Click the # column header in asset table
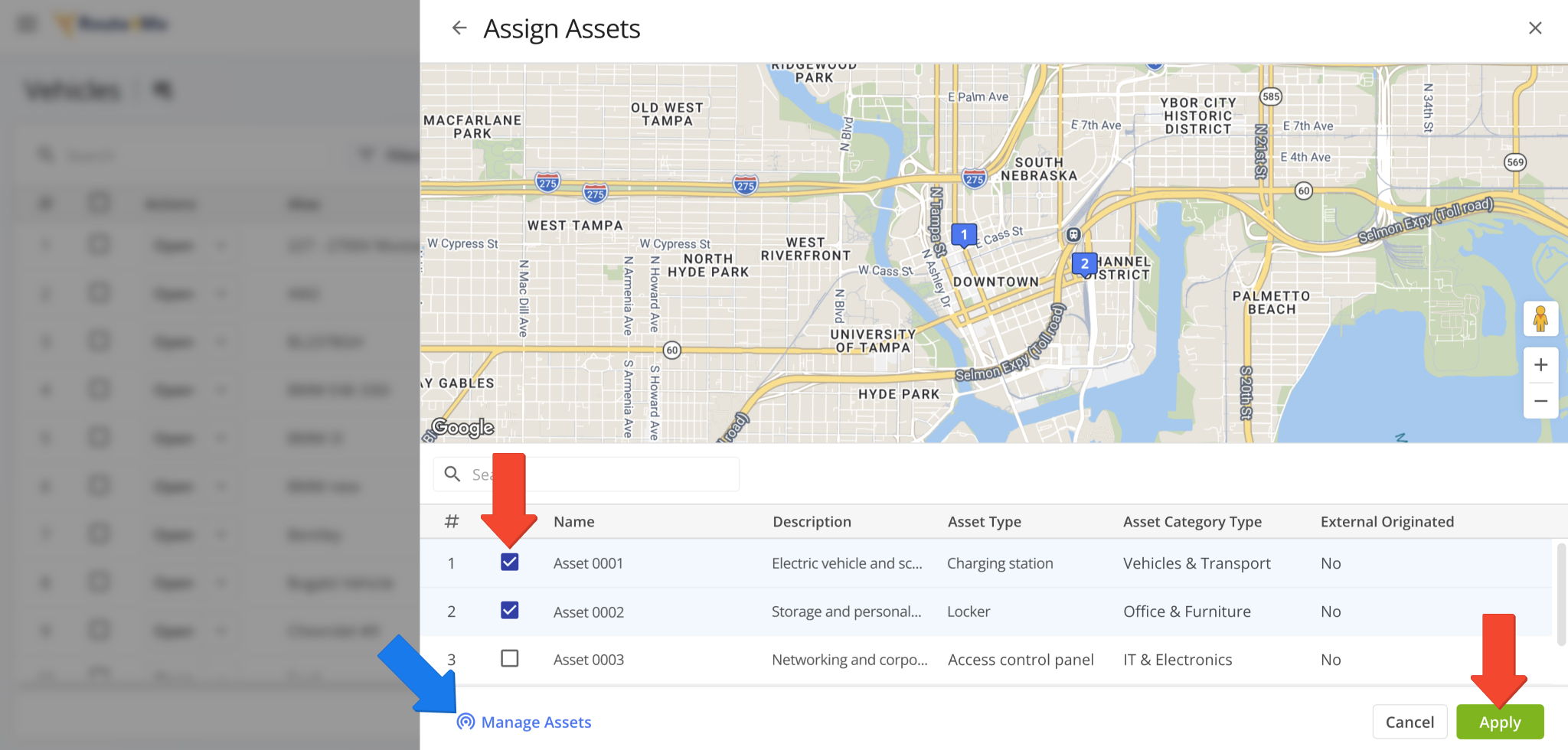This screenshot has height=750, width=1568. point(452,522)
